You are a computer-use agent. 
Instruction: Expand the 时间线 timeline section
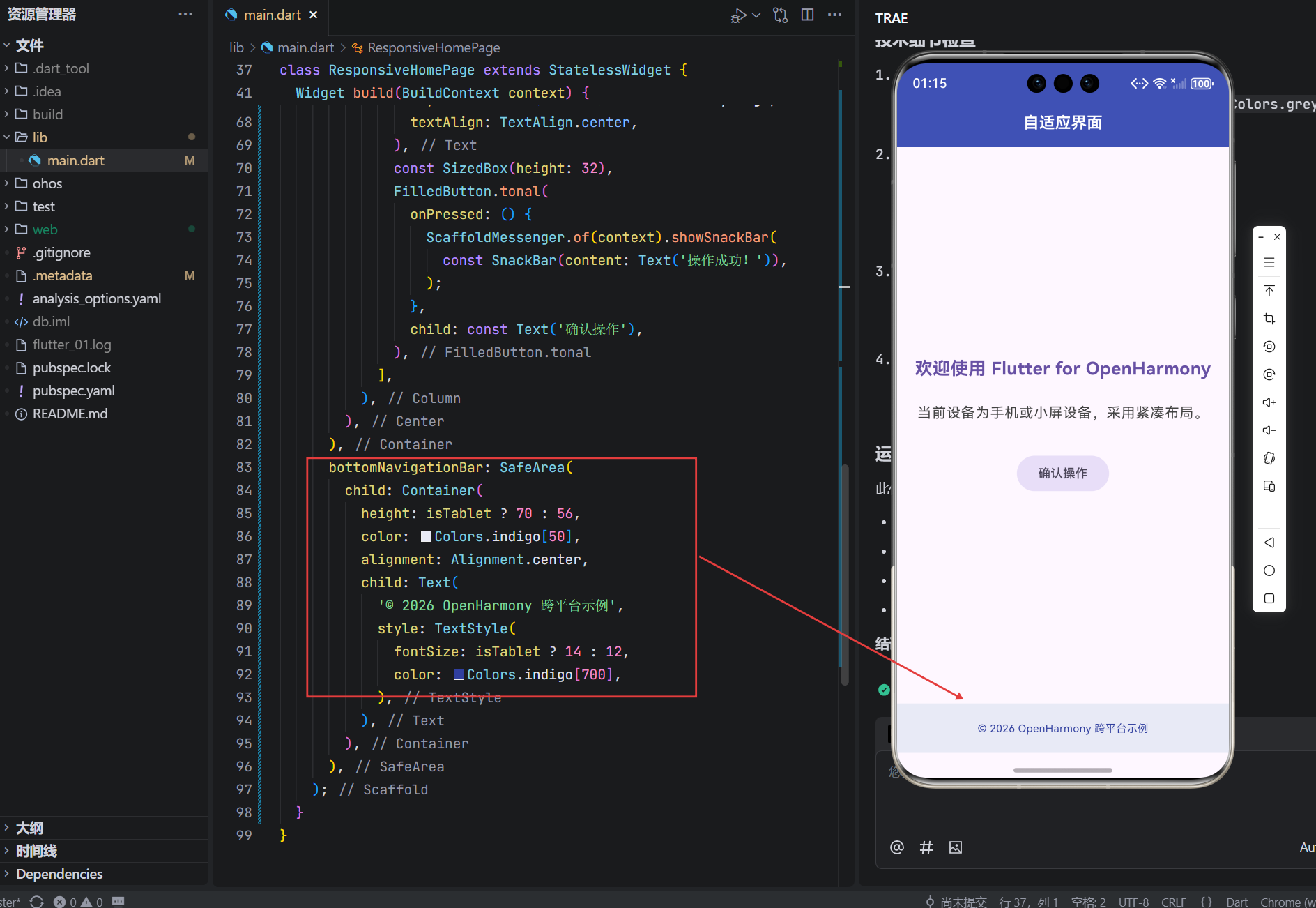coord(105,851)
